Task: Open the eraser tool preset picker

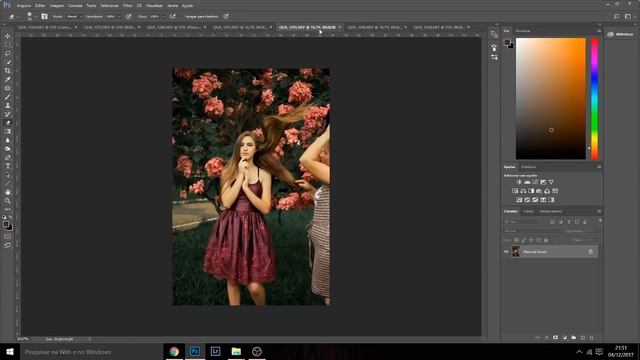Action: tap(13, 16)
